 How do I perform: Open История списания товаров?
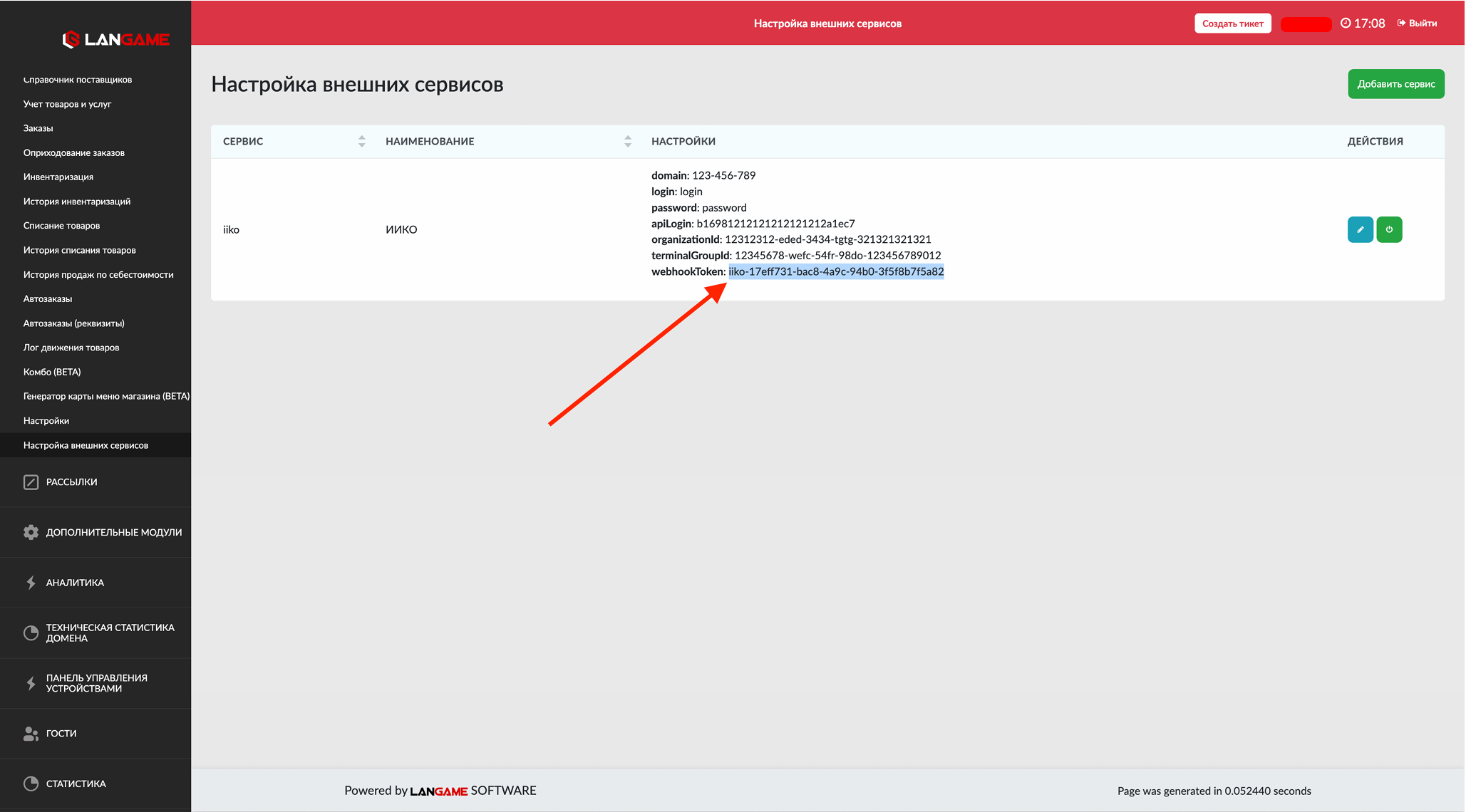click(79, 250)
